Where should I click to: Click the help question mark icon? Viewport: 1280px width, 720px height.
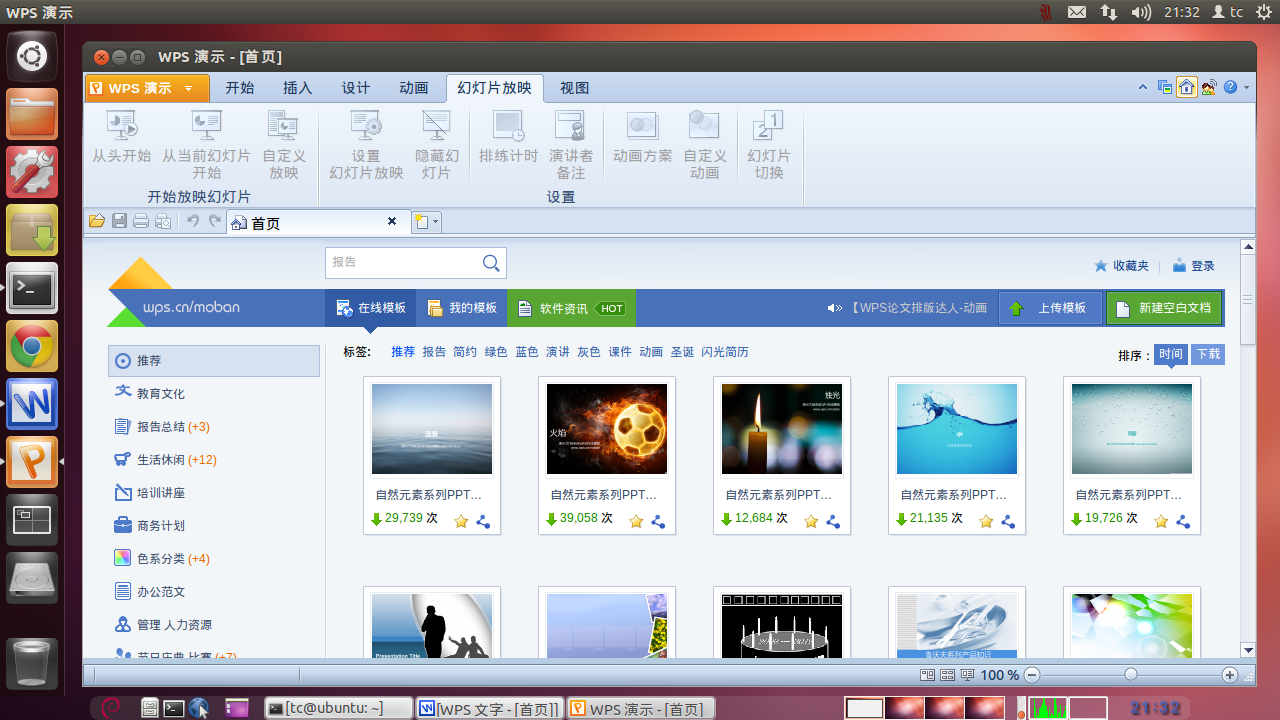(x=1231, y=87)
